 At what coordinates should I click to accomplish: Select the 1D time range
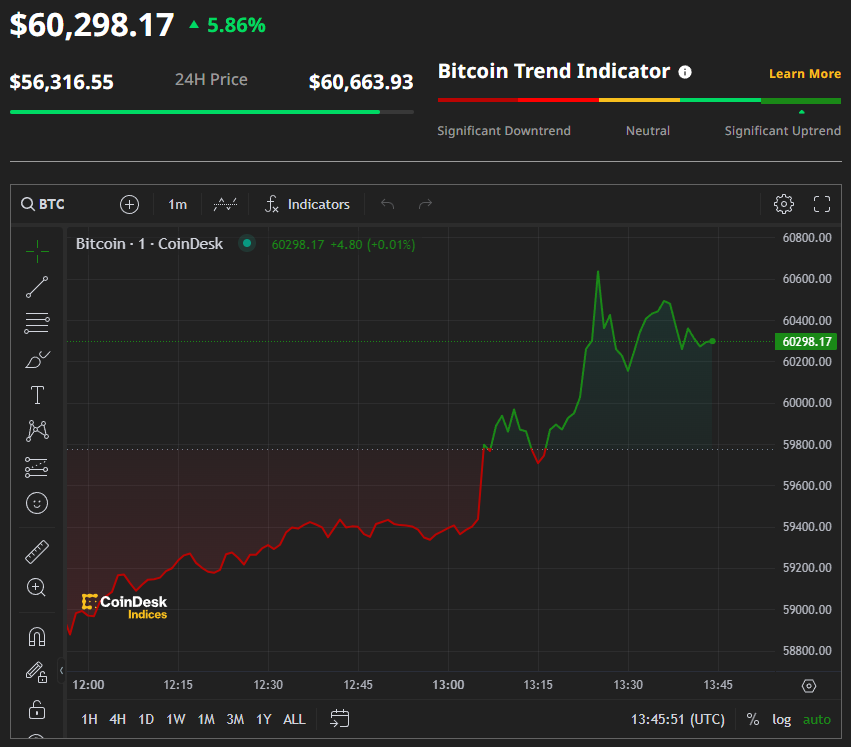click(x=146, y=719)
